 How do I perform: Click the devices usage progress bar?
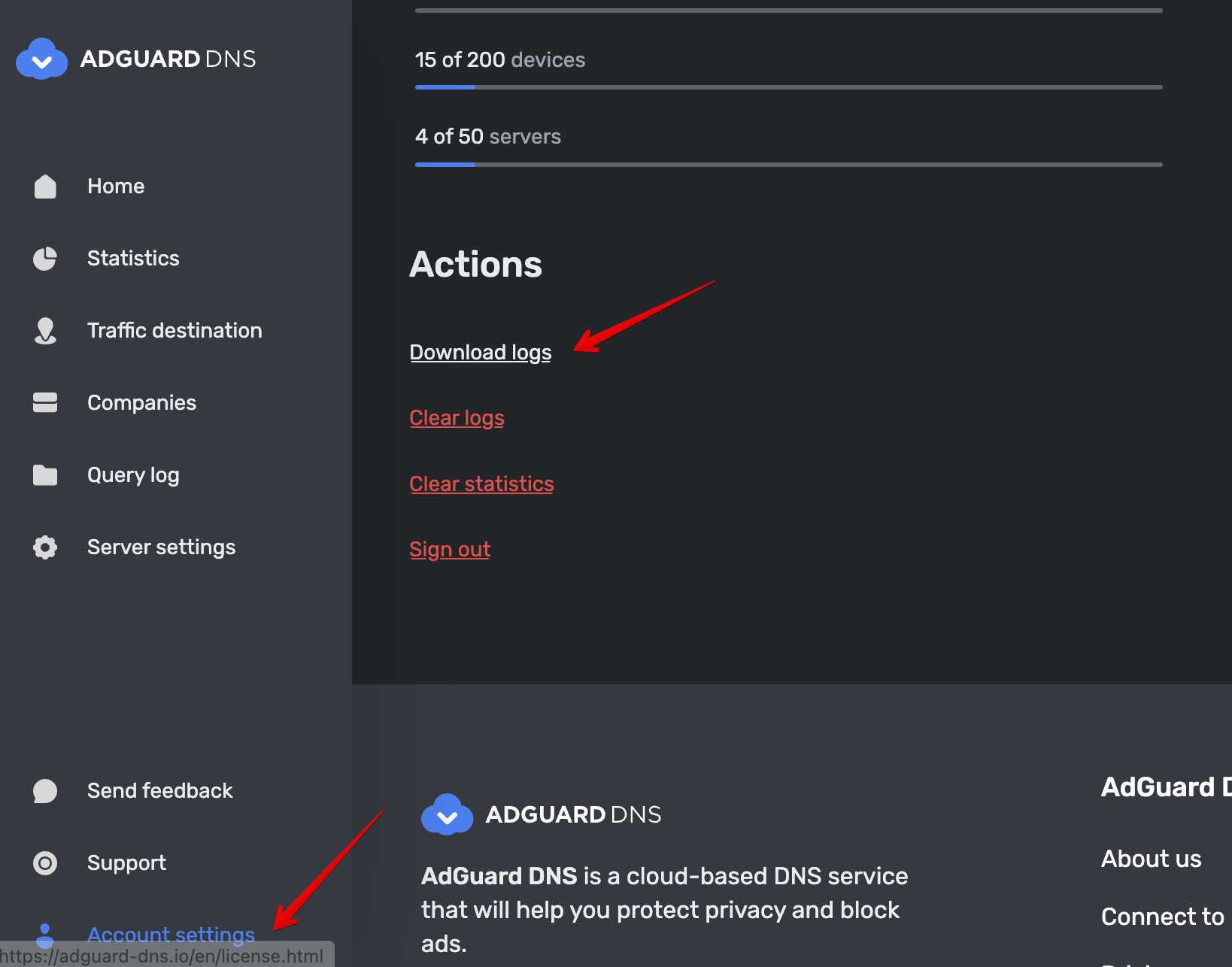click(787, 86)
